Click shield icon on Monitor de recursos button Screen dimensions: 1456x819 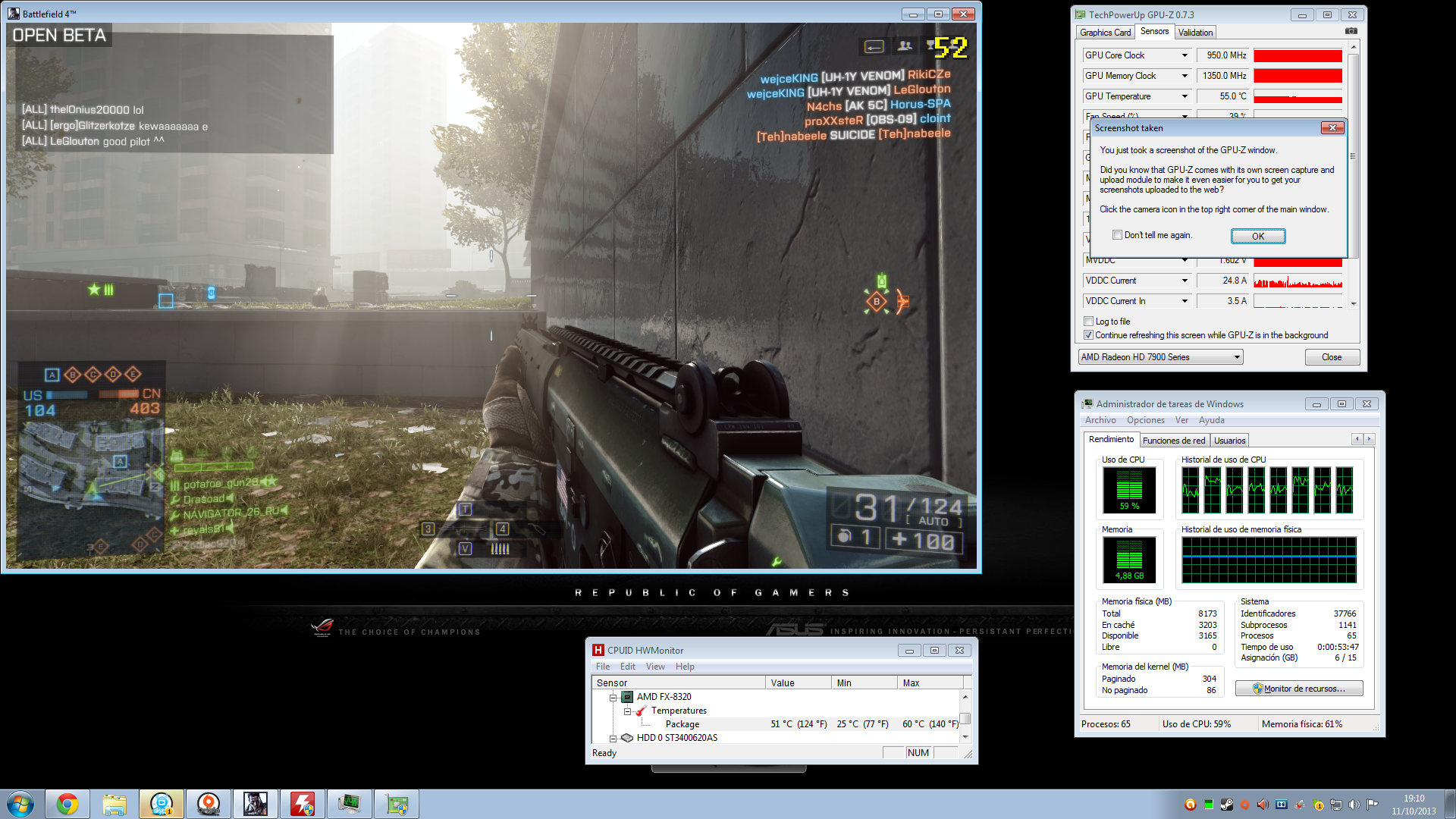pyautogui.click(x=1257, y=689)
